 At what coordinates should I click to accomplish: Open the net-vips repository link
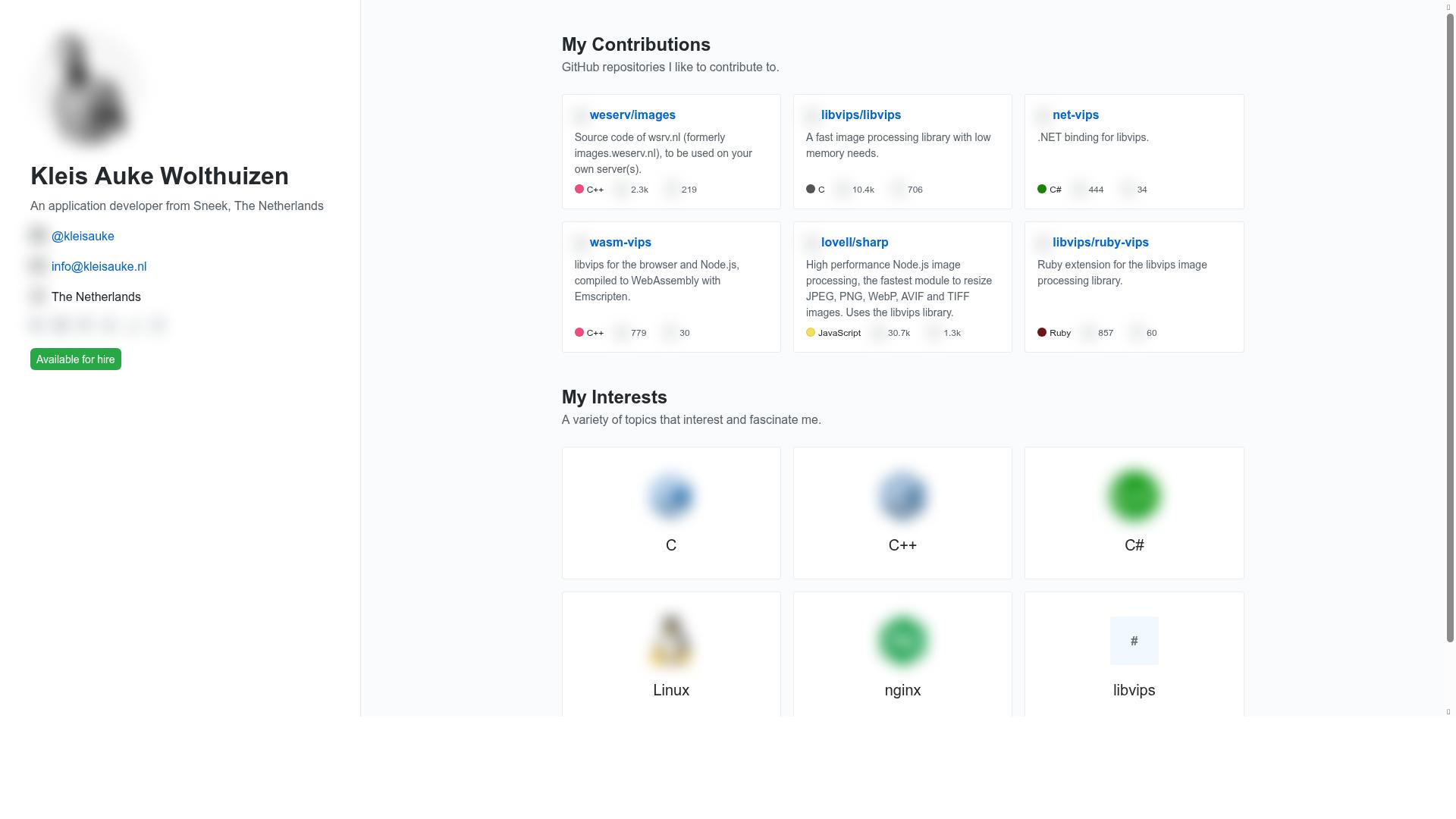pyautogui.click(x=1075, y=115)
